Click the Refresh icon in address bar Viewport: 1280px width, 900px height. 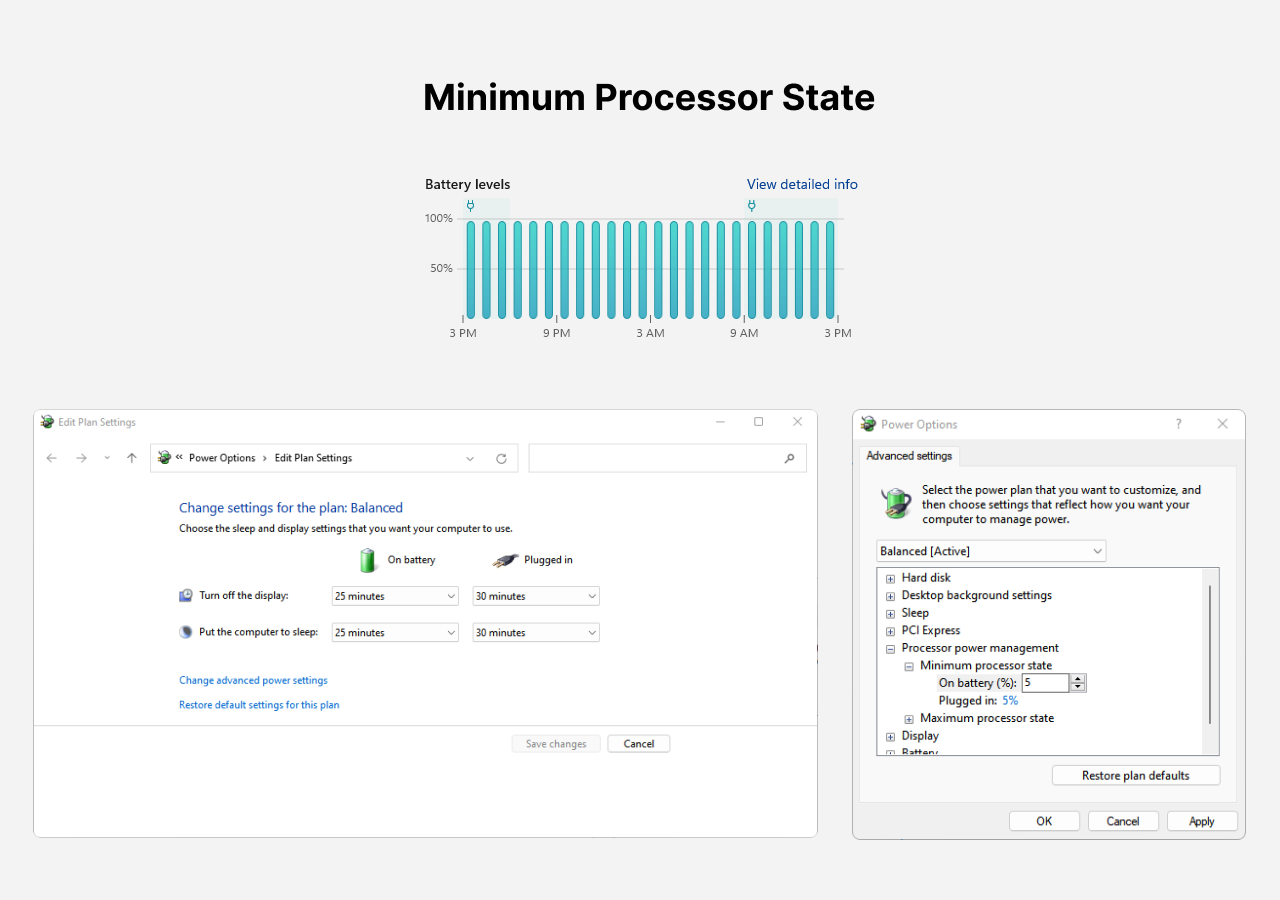[x=501, y=458]
